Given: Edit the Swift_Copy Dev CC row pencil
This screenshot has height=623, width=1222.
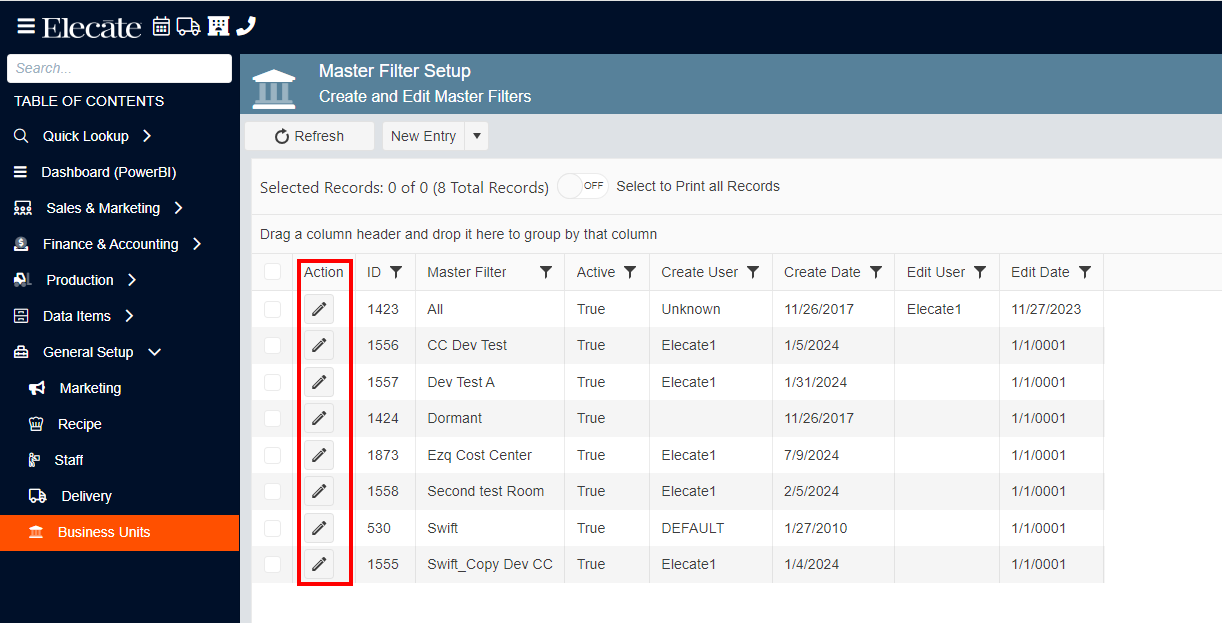Looking at the screenshot, I should (319, 564).
